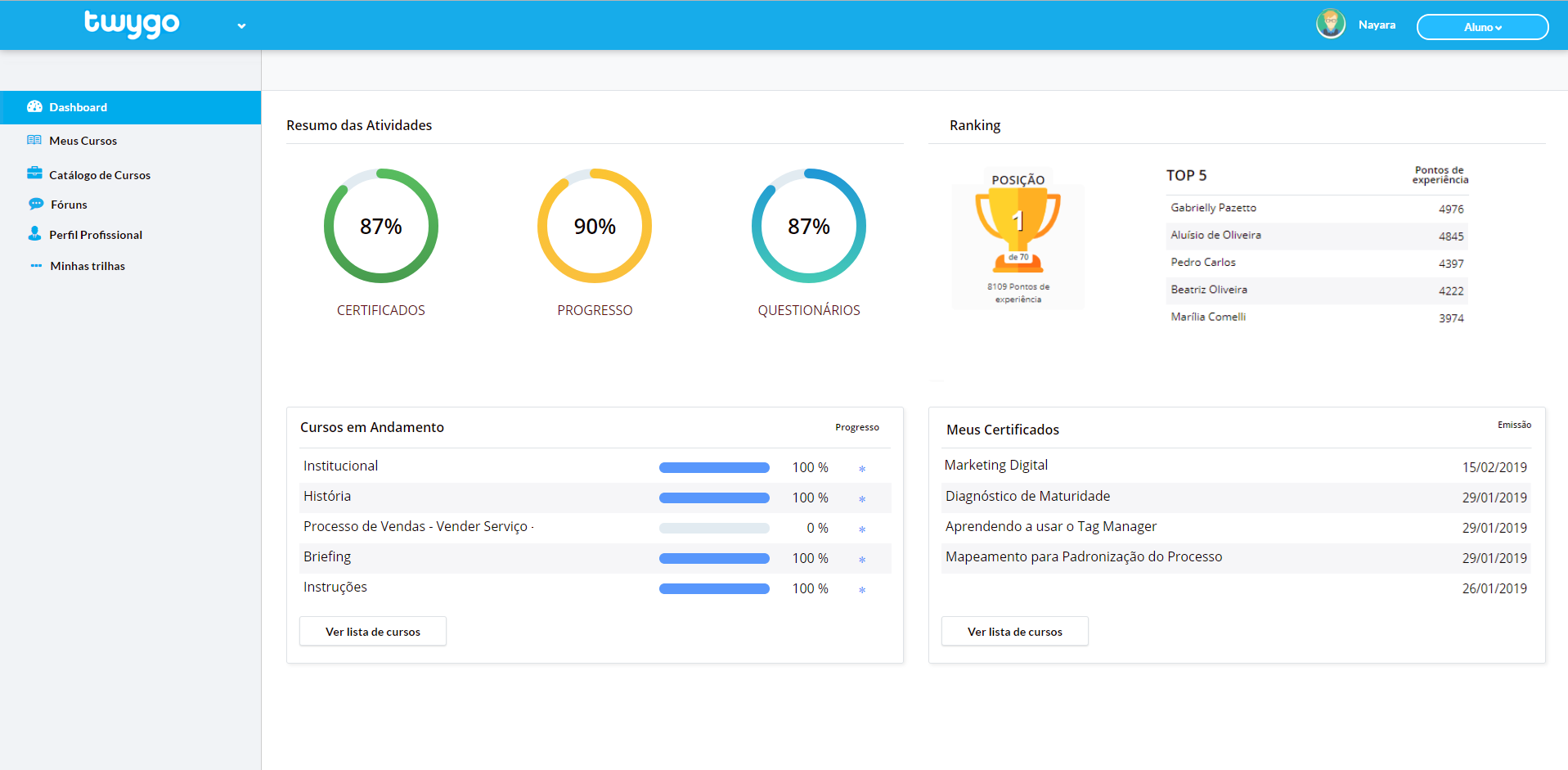Open Meus Cursos from the sidebar
The width and height of the screenshot is (1568, 770).
[x=83, y=141]
